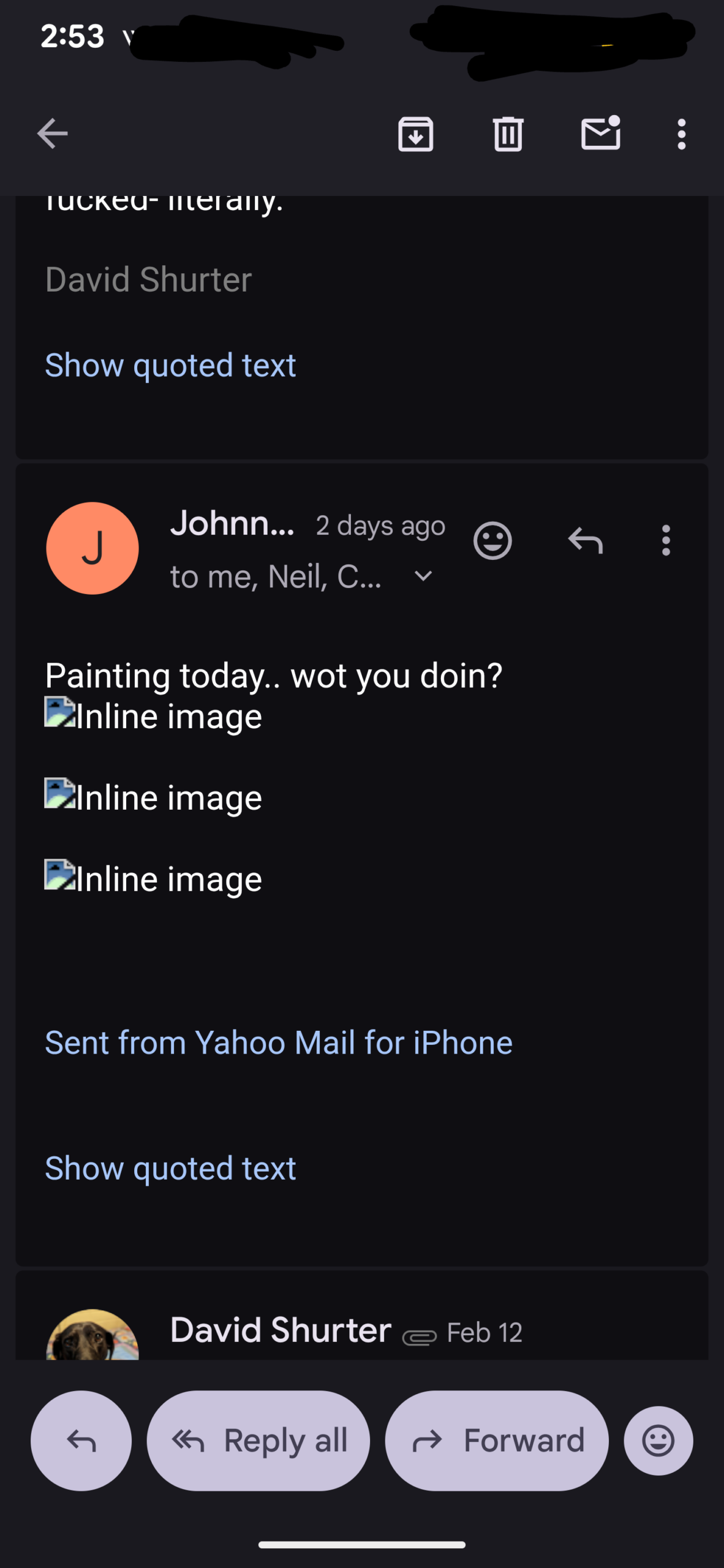
Task: Expand recipient details next to 'to me, Neil'
Action: click(x=423, y=576)
